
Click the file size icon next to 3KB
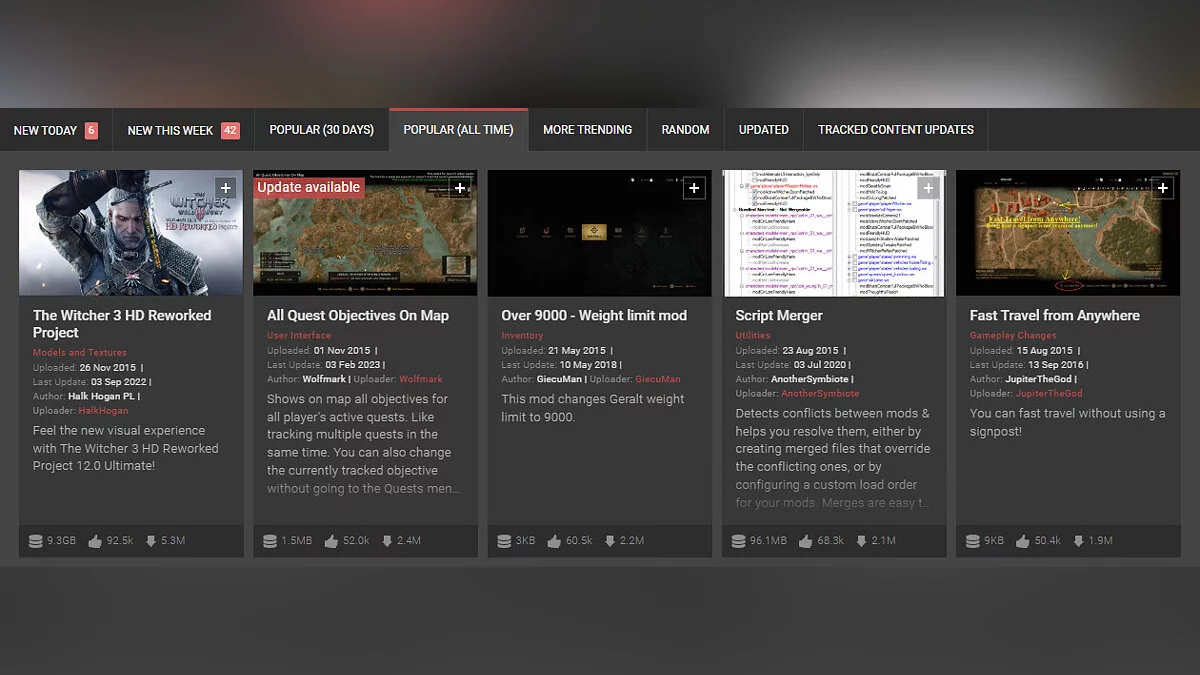point(504,541)
